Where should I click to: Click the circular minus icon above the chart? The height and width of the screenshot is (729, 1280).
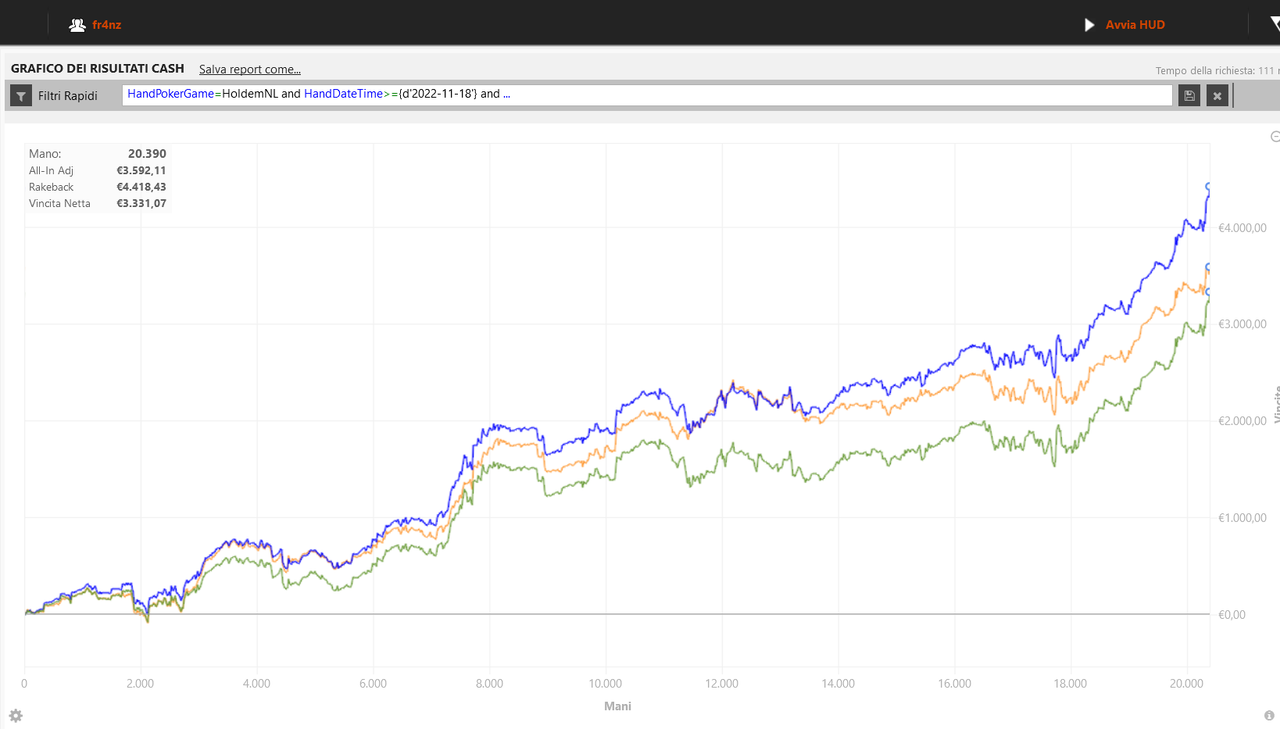coord(1274,136)
